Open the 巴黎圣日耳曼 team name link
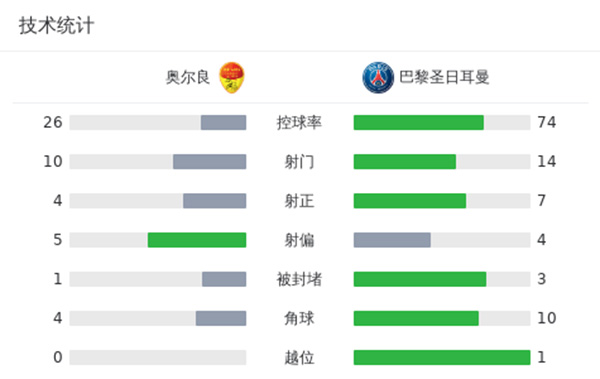Viewport: 600px width, 379px height. (444, 77)
